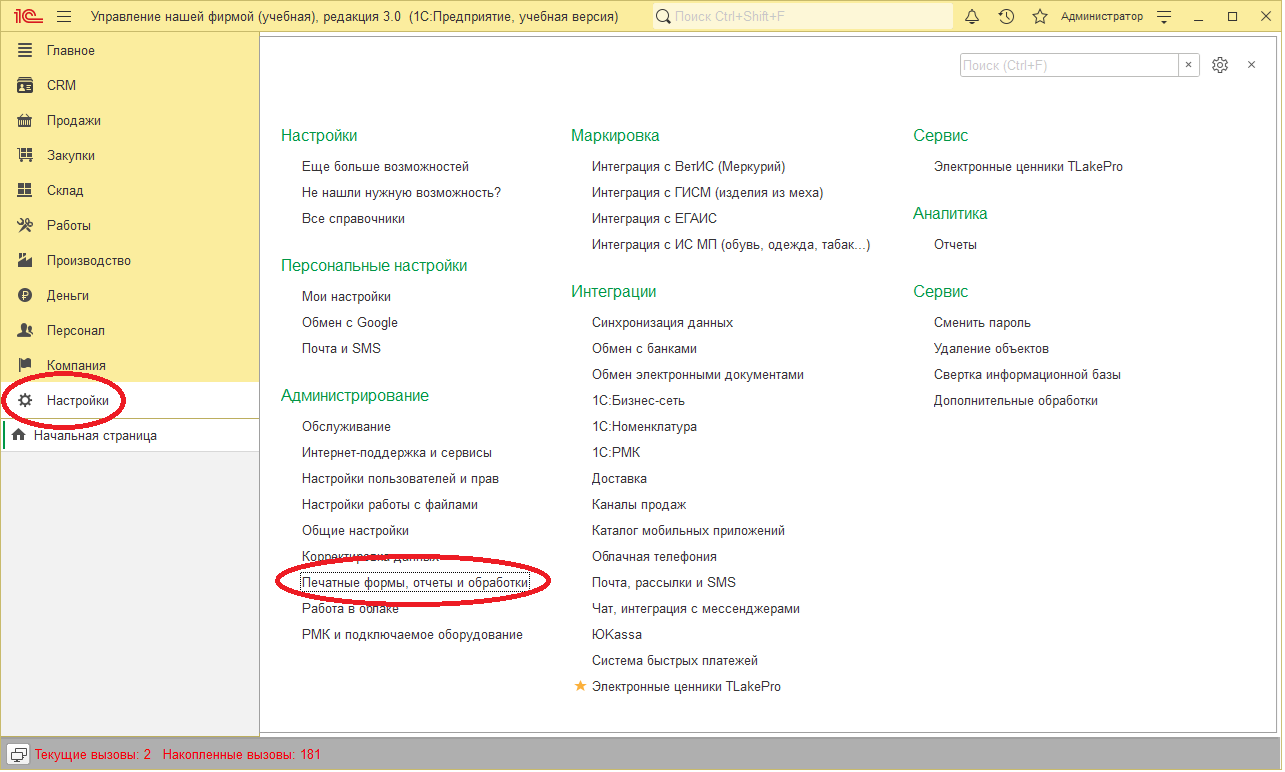This screenshot has height=772, width=1285.
Task: Open favorites via the star icon
Action: (x=1040, y=17)
